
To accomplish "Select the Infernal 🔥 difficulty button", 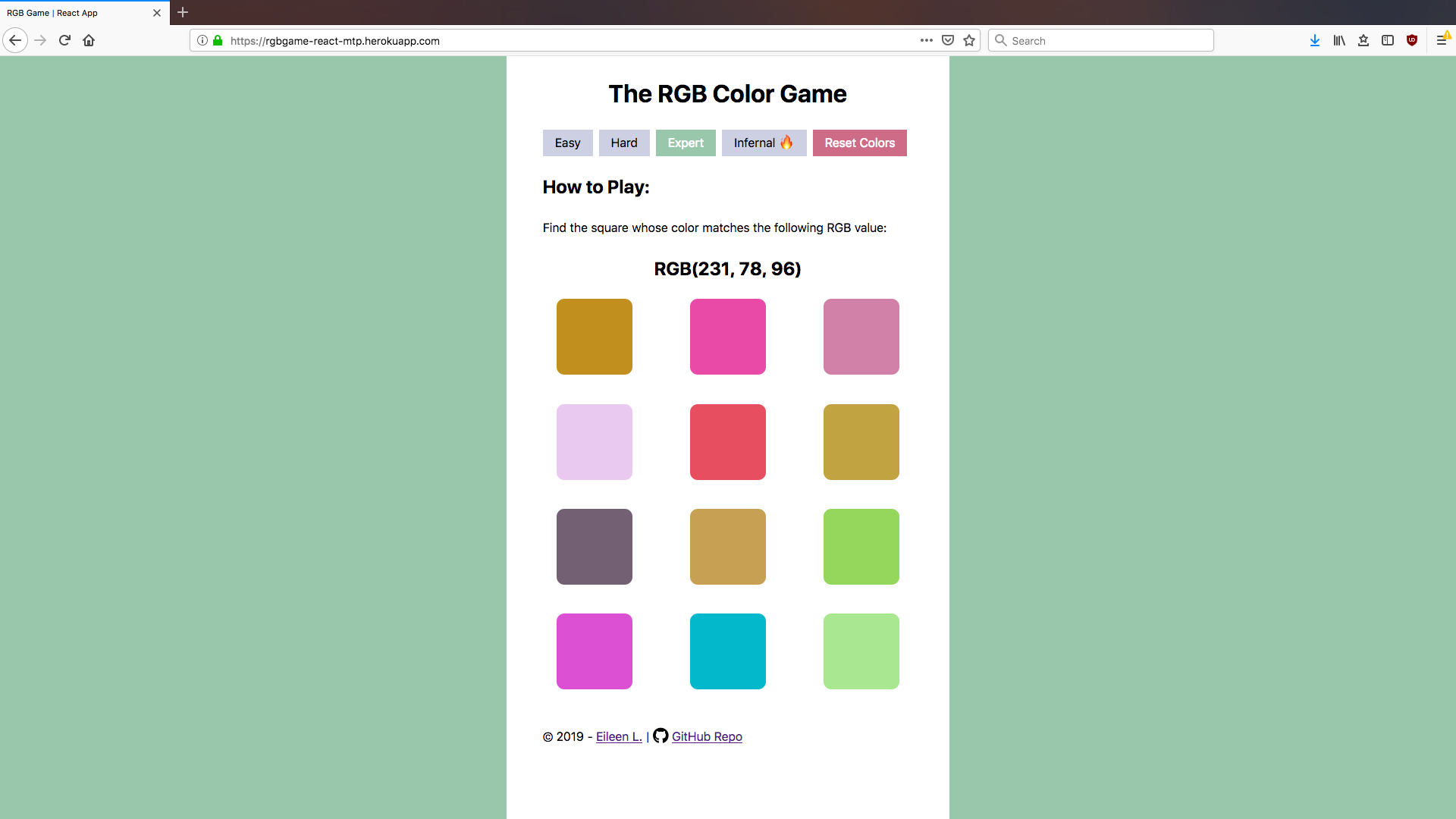I will (x=764, y=143).
